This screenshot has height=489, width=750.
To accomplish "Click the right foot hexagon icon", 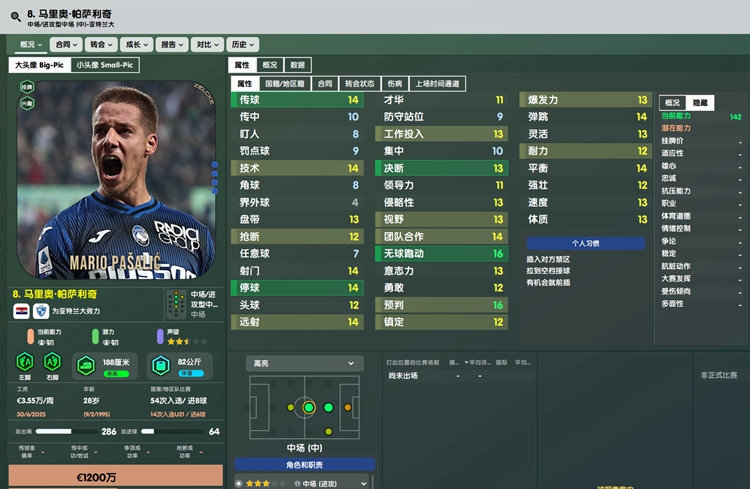I will coord(52,362).
